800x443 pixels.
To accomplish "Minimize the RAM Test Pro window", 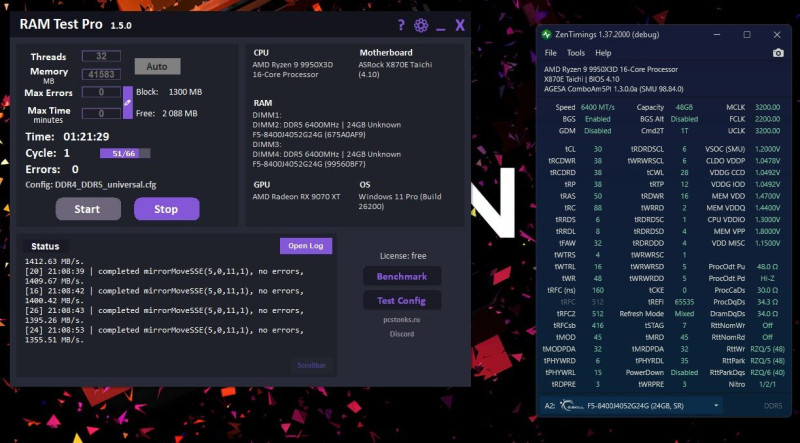I will point(441,29).
